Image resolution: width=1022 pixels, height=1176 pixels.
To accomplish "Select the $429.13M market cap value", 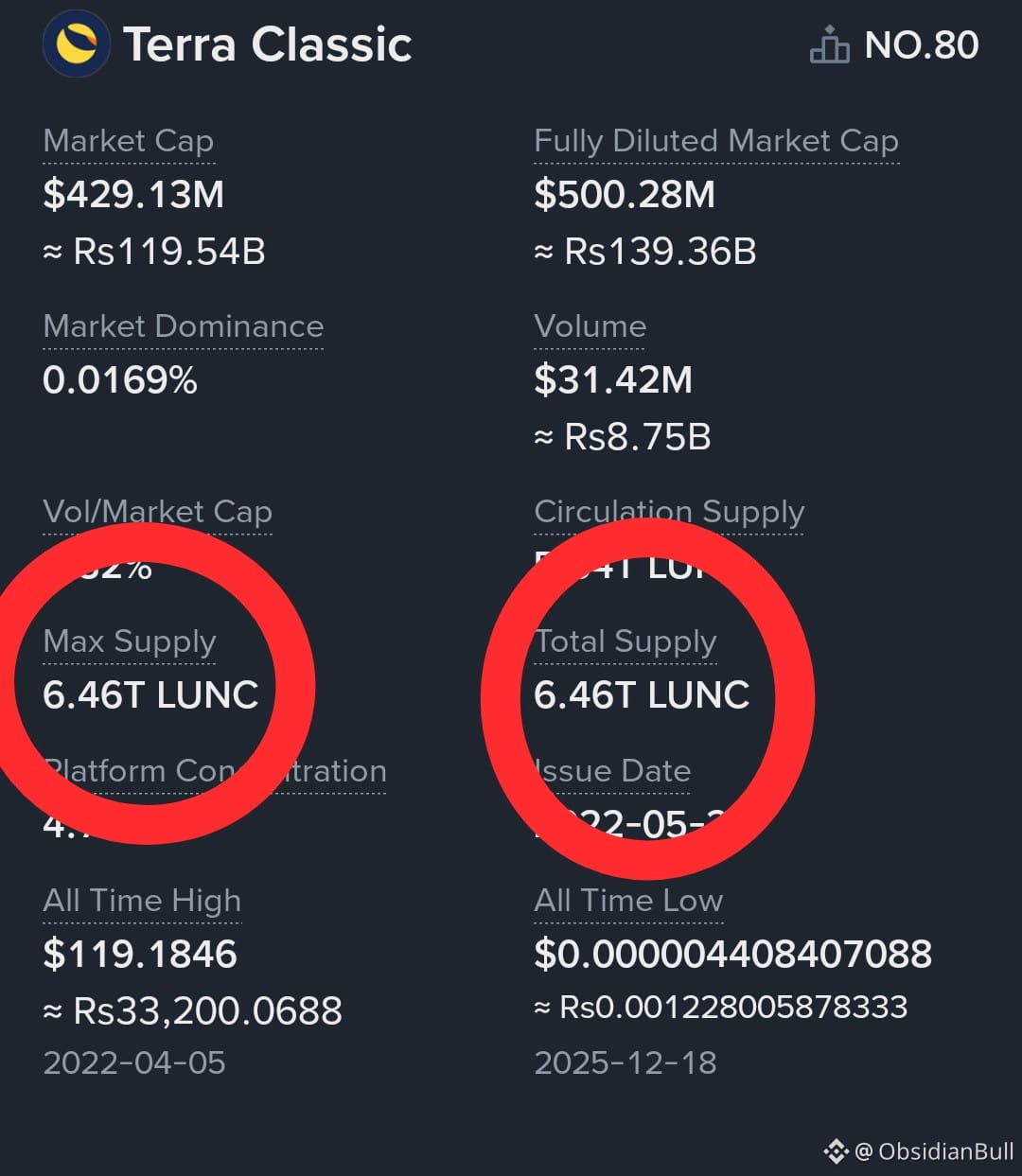I will (133, 195).
